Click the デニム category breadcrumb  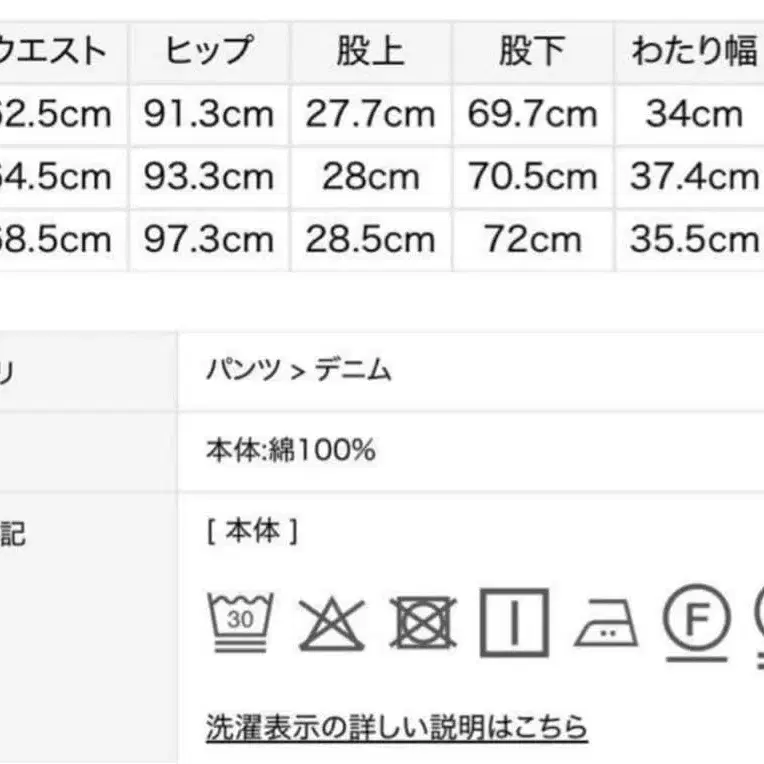(354, 371)
